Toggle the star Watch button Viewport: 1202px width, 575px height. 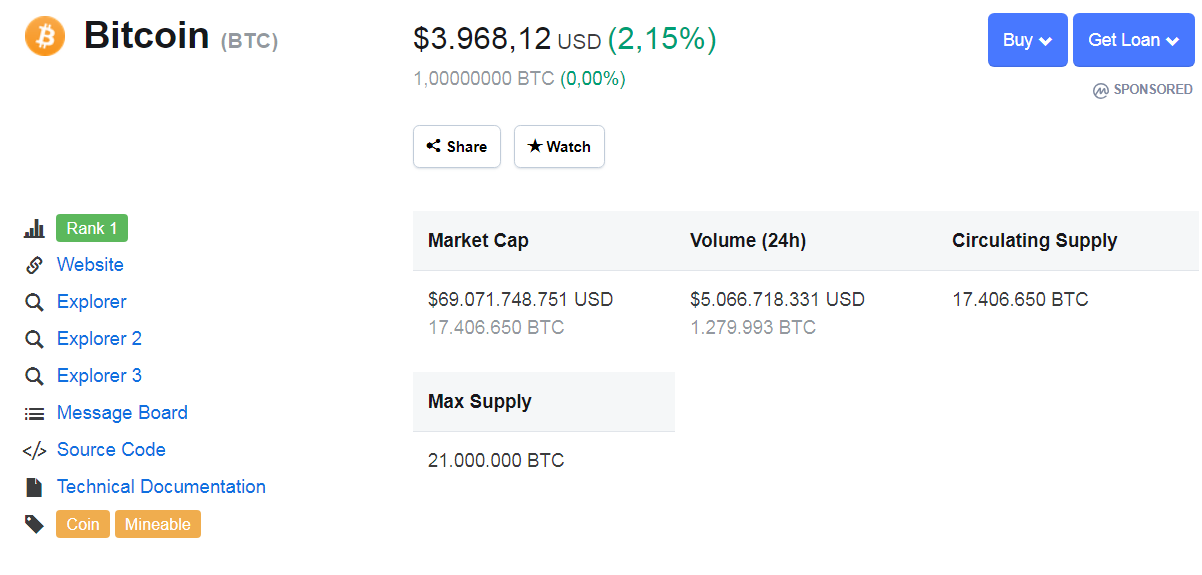(559, 146)
